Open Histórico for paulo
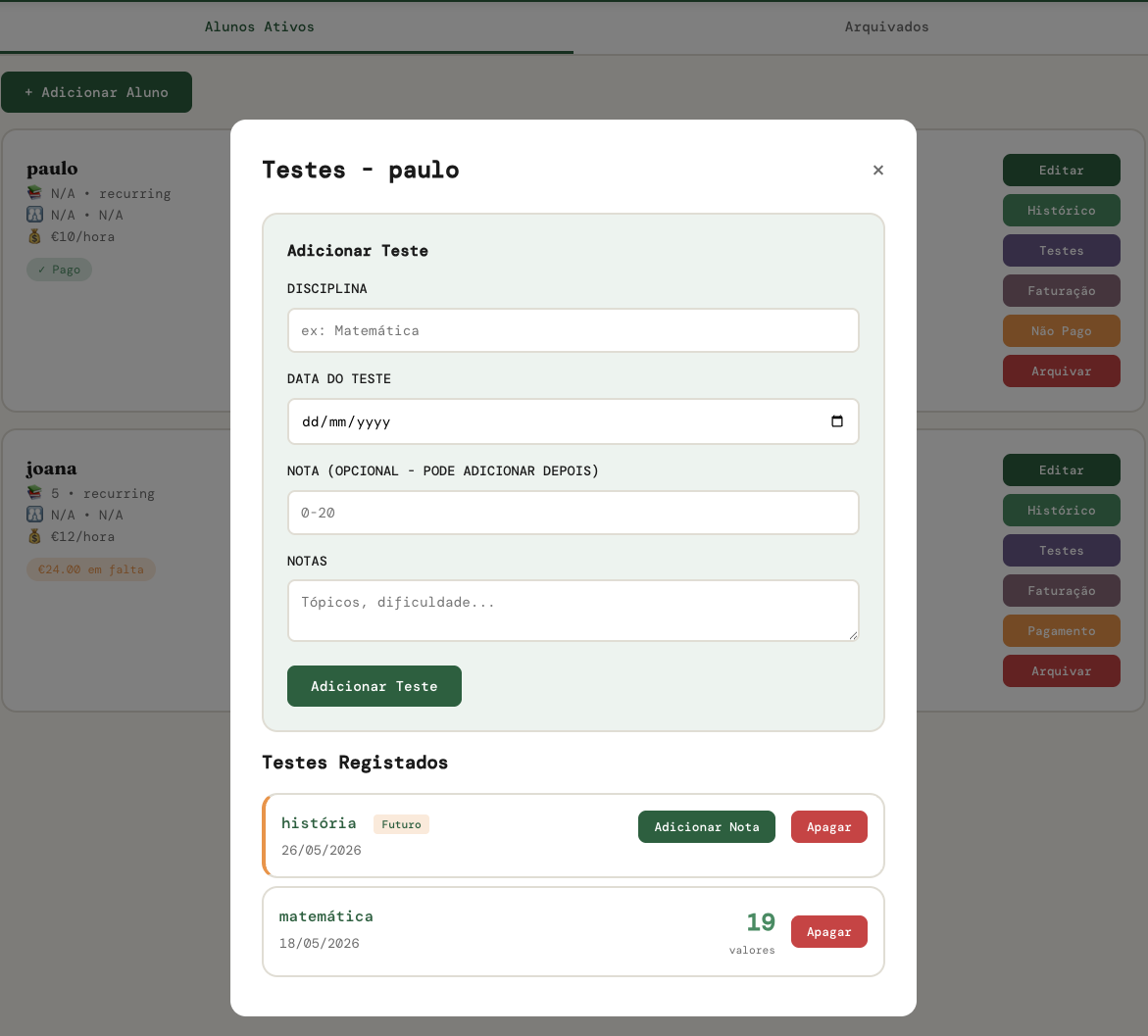Screen dimensions: 1148x1036 (1061, 210)
